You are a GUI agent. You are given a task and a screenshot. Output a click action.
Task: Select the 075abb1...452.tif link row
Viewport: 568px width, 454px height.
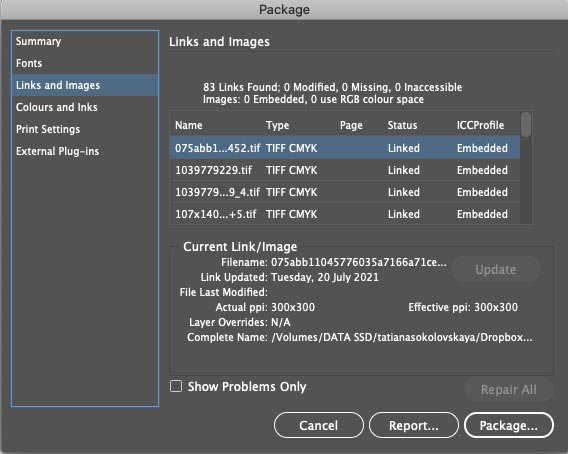pyautogui.click(x=345, y=148)
